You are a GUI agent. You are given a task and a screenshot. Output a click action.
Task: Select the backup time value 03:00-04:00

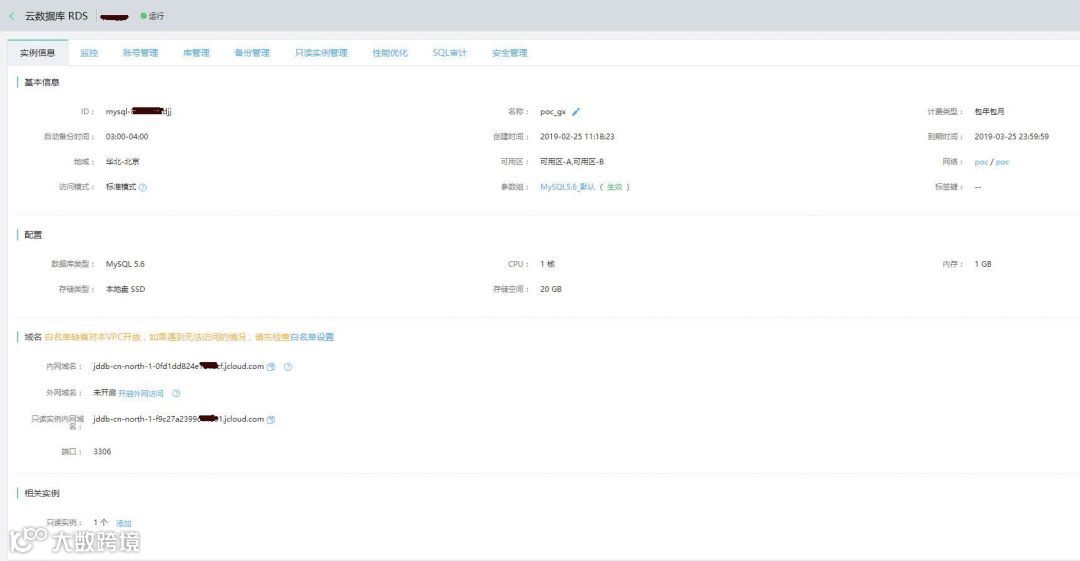point(127,136)
